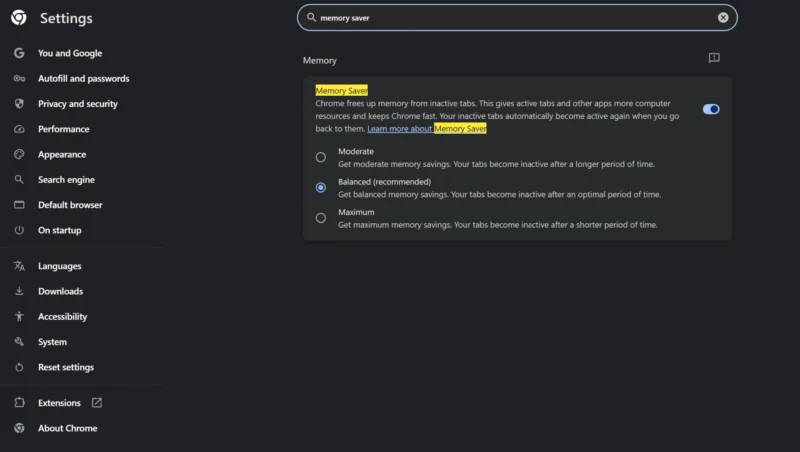Image resolution: width=800 pixels, height=452 pixels.
Task: Click the You and Google G icon
Action: point(19,53)
